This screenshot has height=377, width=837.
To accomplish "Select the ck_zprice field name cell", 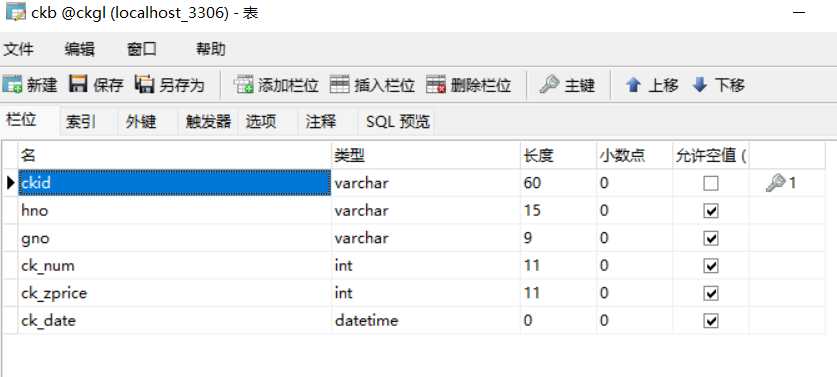I will coord(175,293).
